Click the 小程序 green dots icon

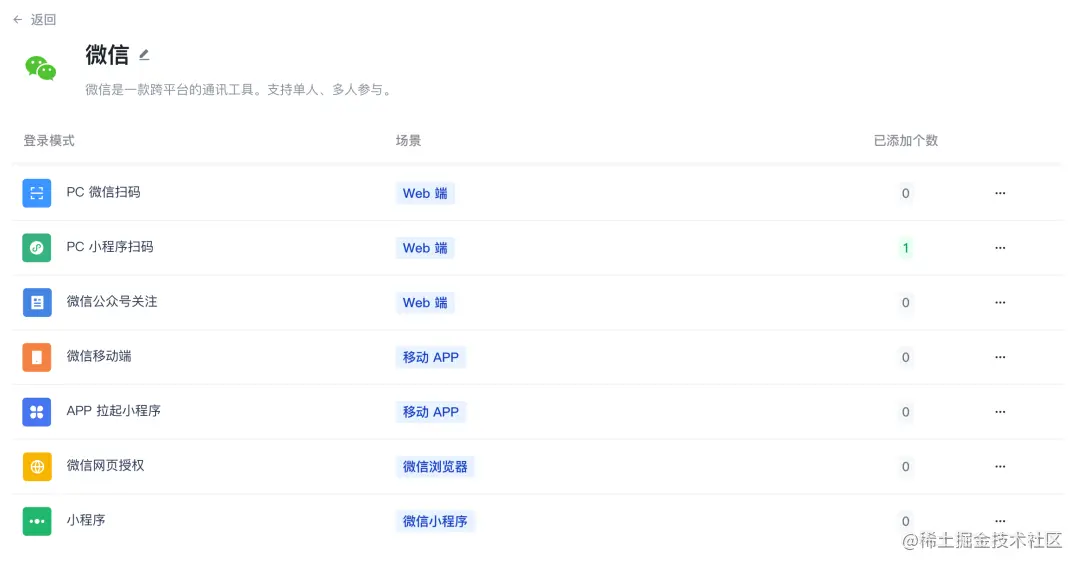pos(37,521)
